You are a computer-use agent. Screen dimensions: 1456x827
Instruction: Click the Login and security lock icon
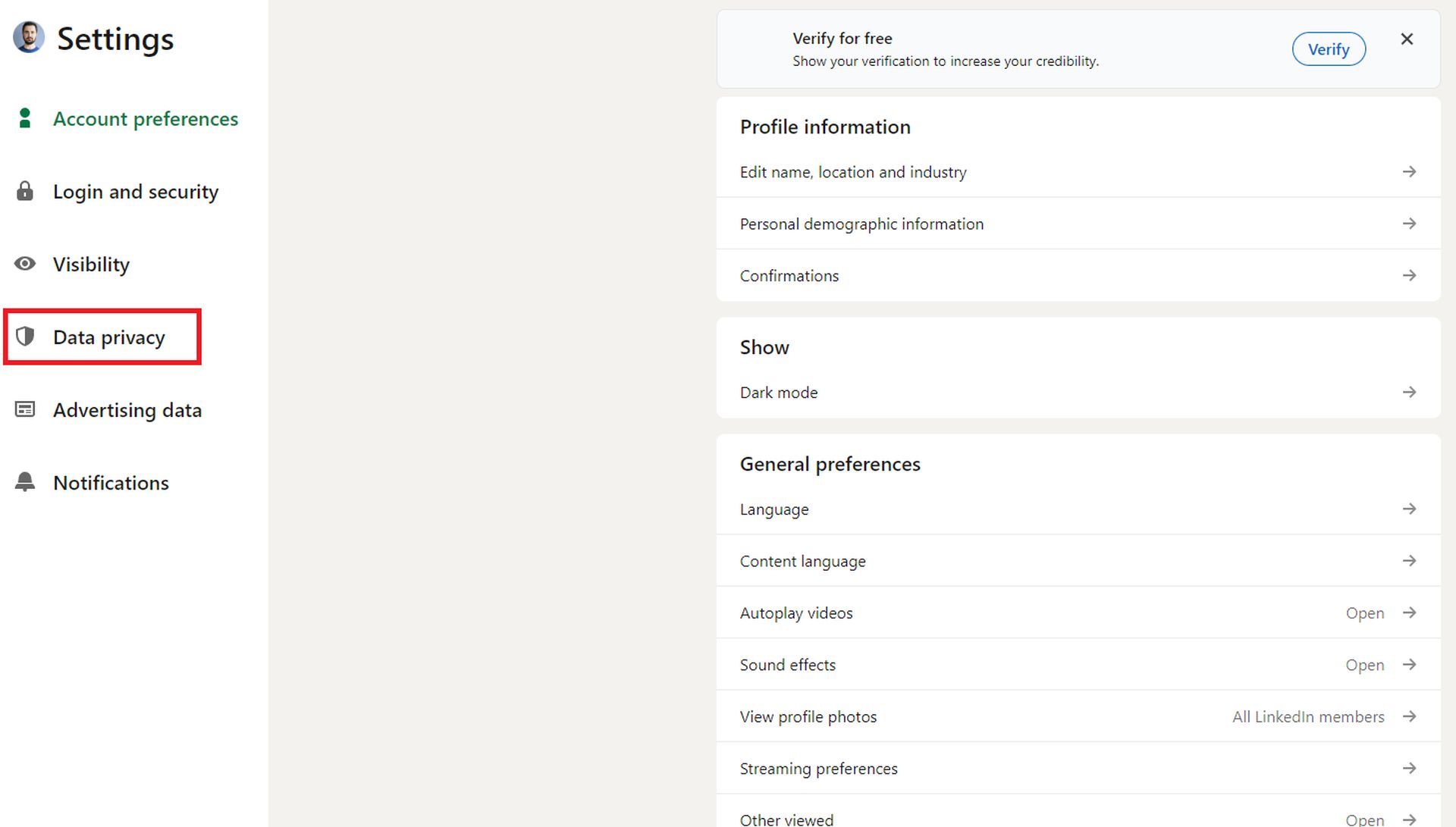tap(26, 191)
